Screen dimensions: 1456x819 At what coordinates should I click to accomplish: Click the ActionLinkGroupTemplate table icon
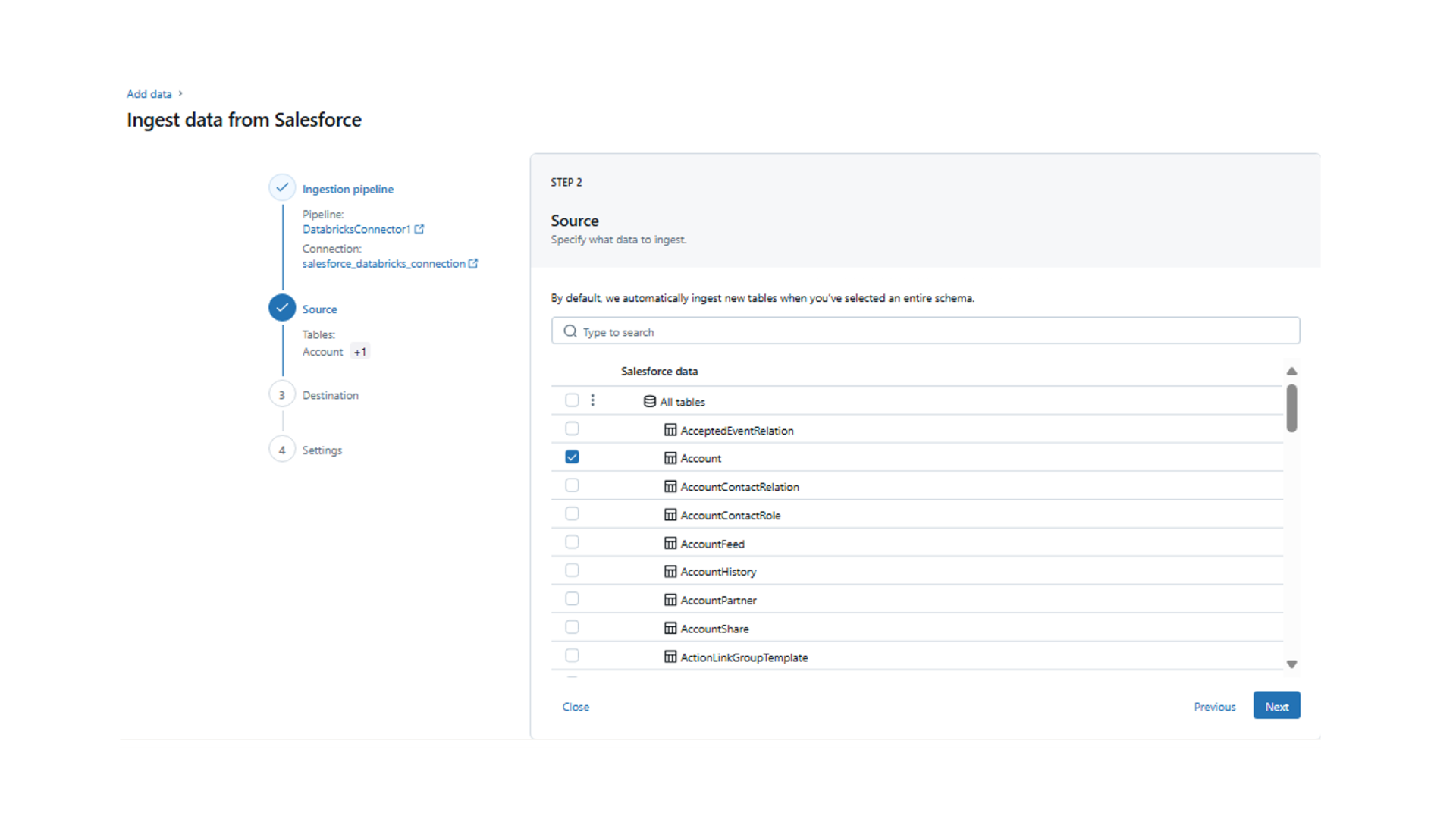click(x=670, y=657)
